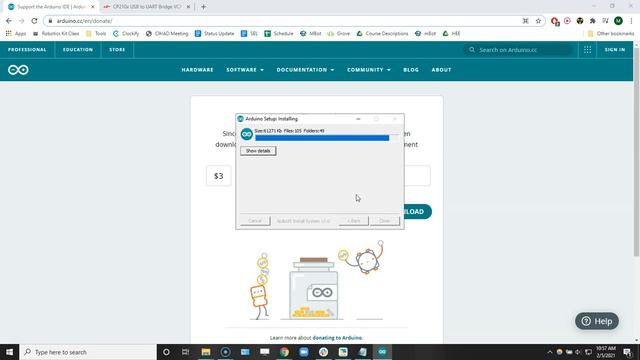640x360 pixels.
Task: Click Sign In on Arduino site
Action: click(x=615, y=50)
